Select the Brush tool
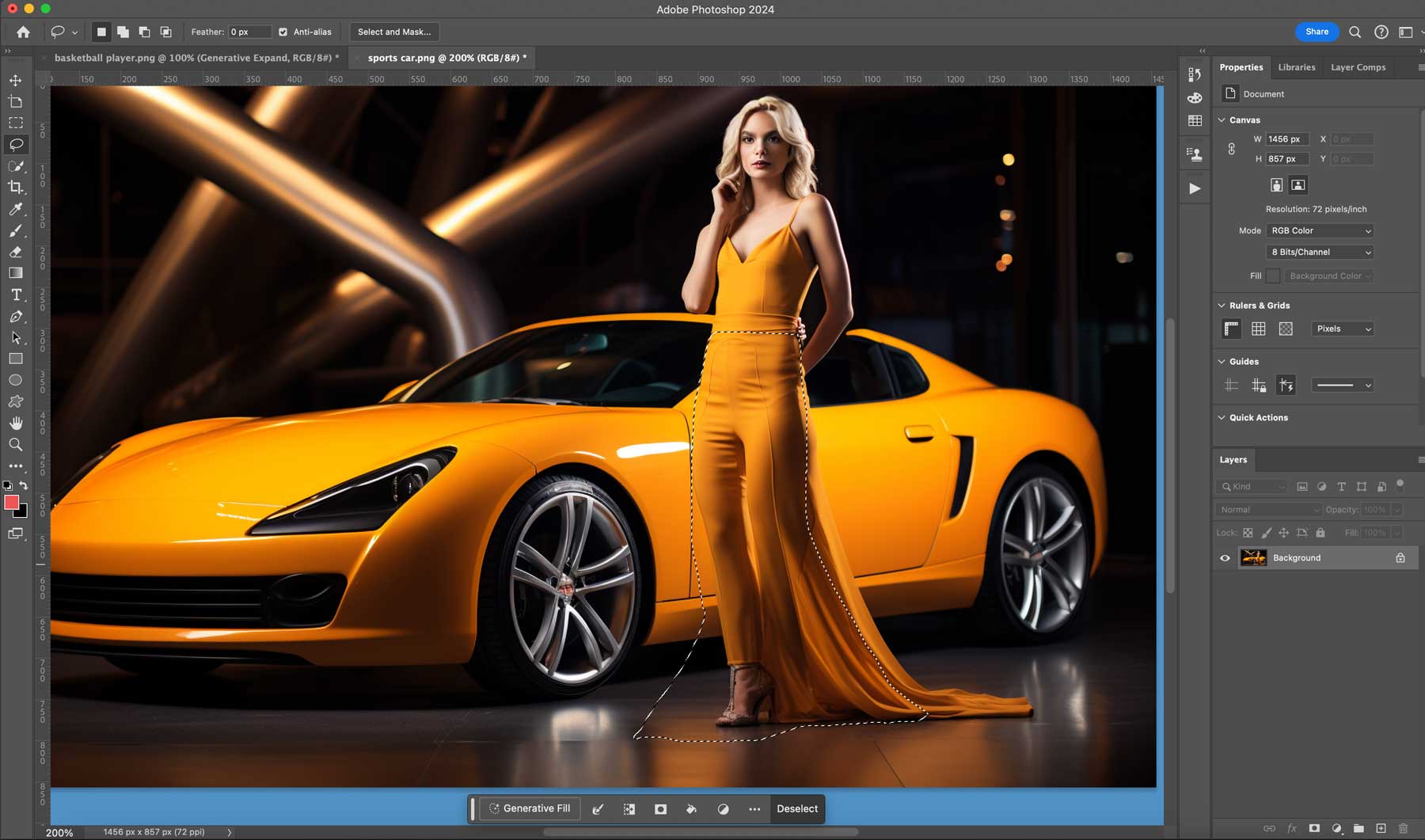 click(15, 231)
